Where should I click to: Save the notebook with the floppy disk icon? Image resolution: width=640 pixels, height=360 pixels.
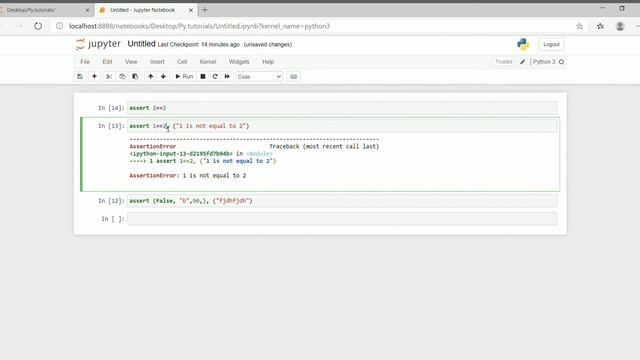point(80,76)
